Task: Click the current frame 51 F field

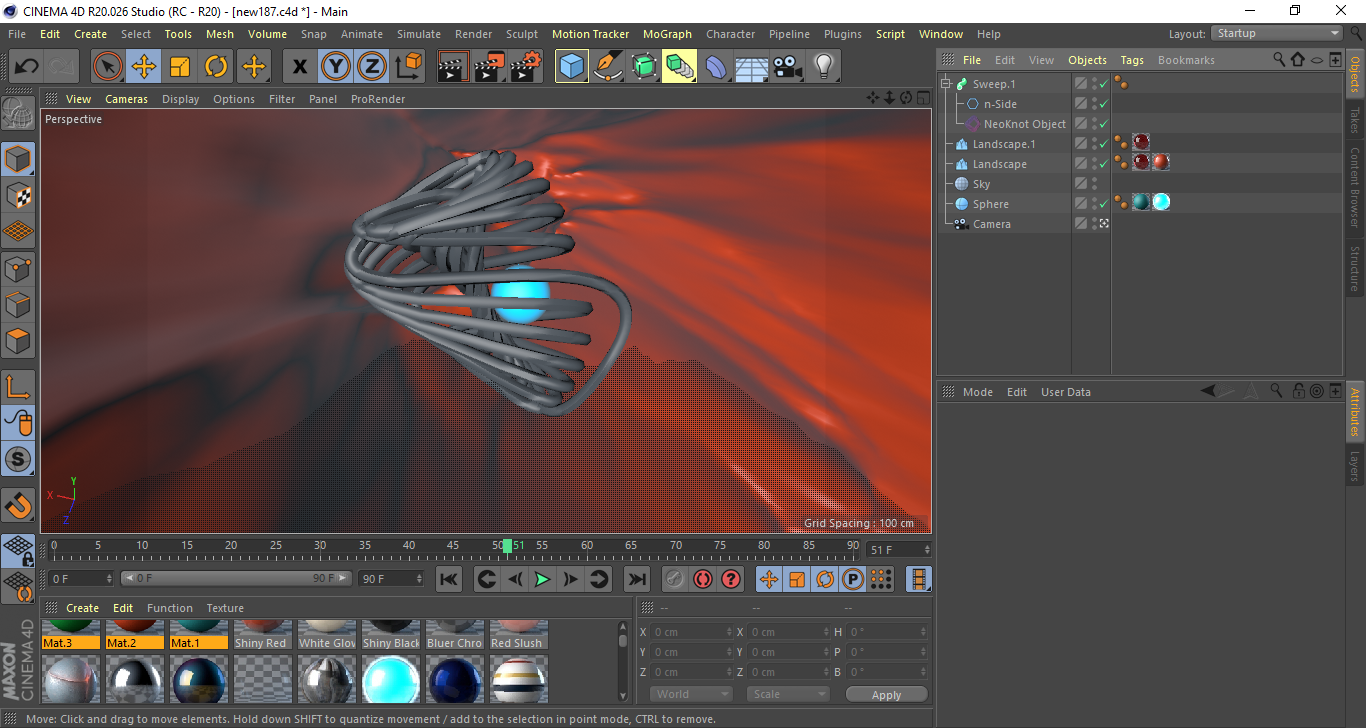Action: pyautogui.click(x=898, y=550)
